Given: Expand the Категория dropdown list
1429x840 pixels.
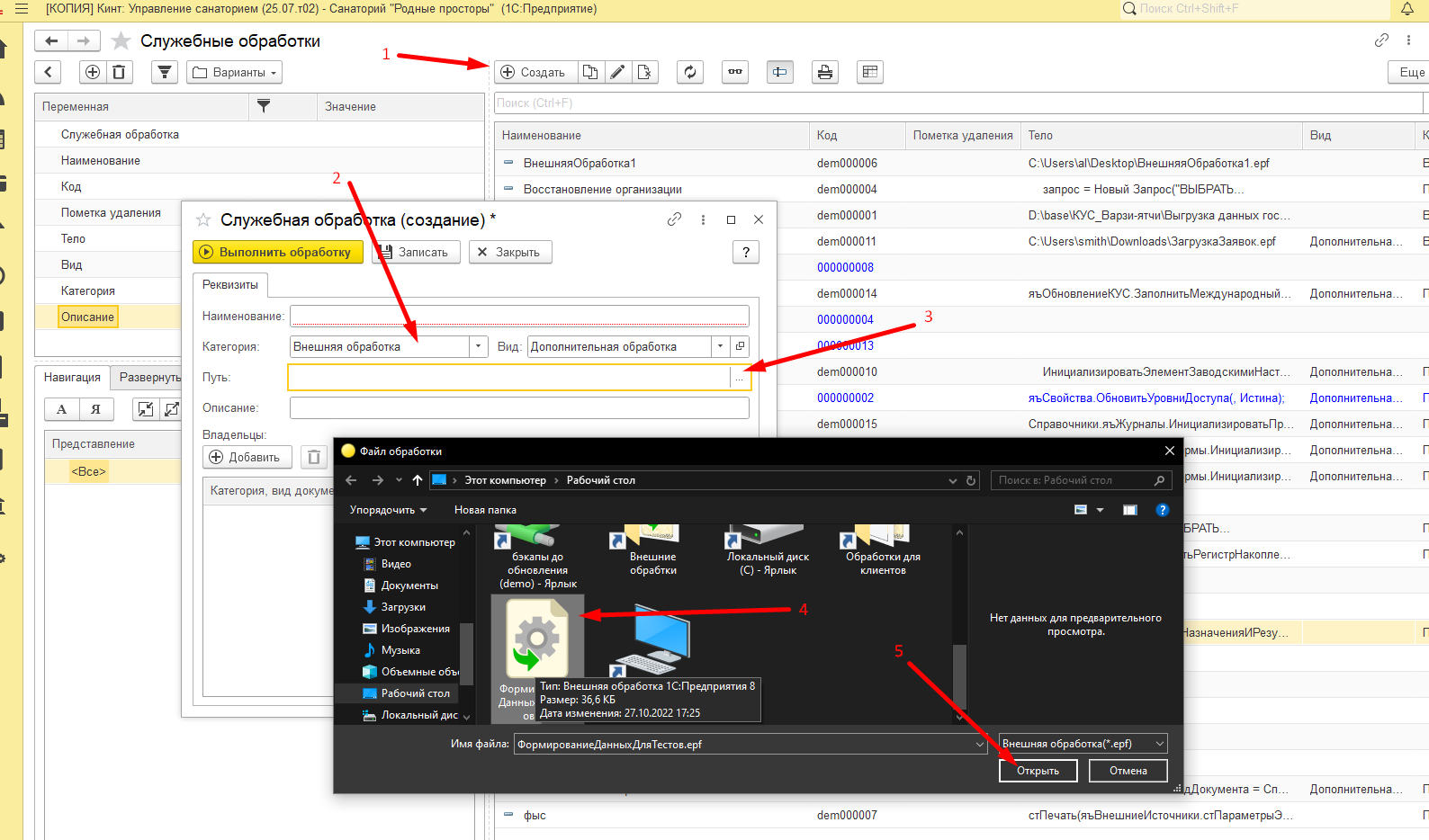Looking at the screenshot, I should click(x=479, y=346).
